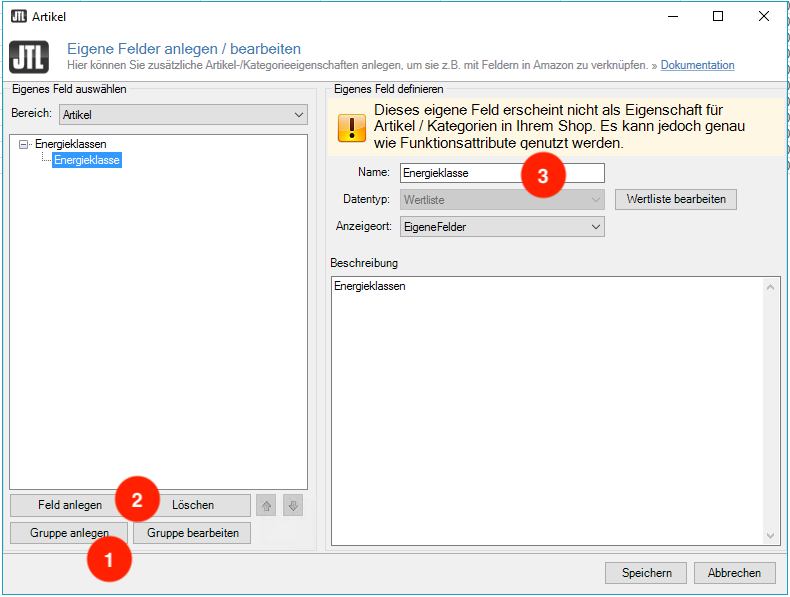Viewport: 790px width, 597px height.
Task: Cancel with the Abbrechen button
Action: click(x=734, y=573)
